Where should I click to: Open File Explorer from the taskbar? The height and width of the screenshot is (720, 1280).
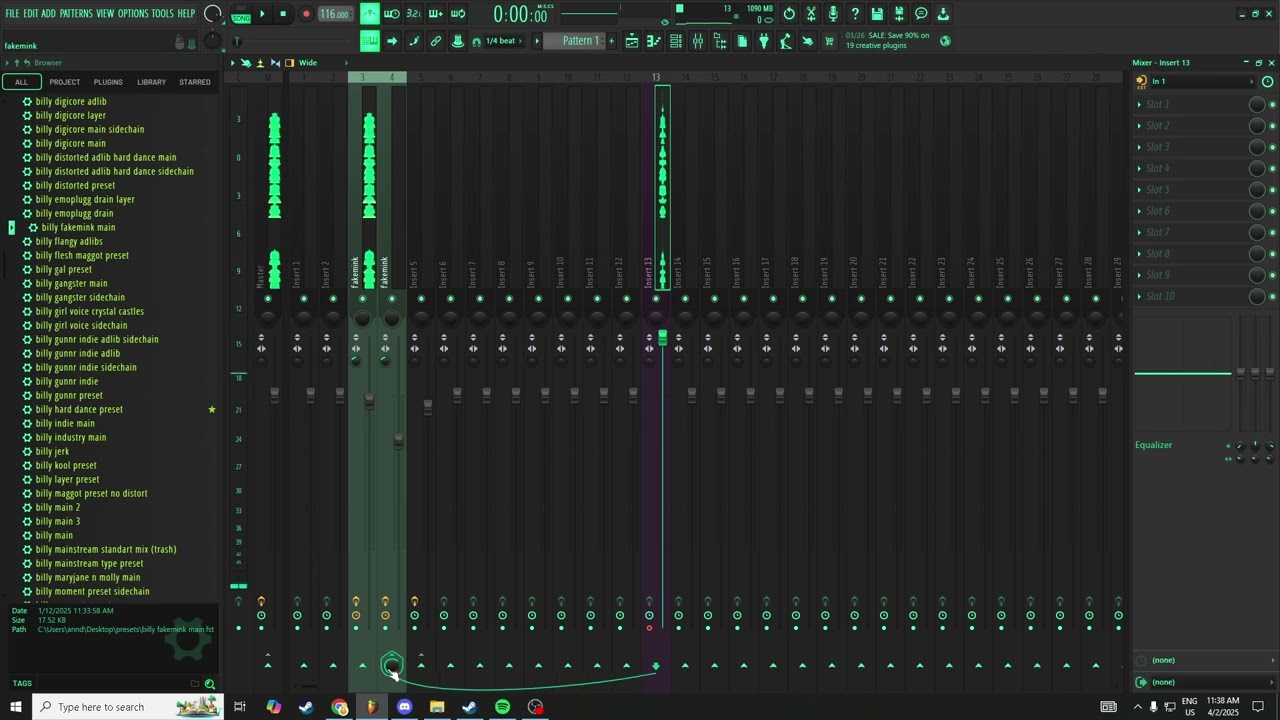[437, 707]
